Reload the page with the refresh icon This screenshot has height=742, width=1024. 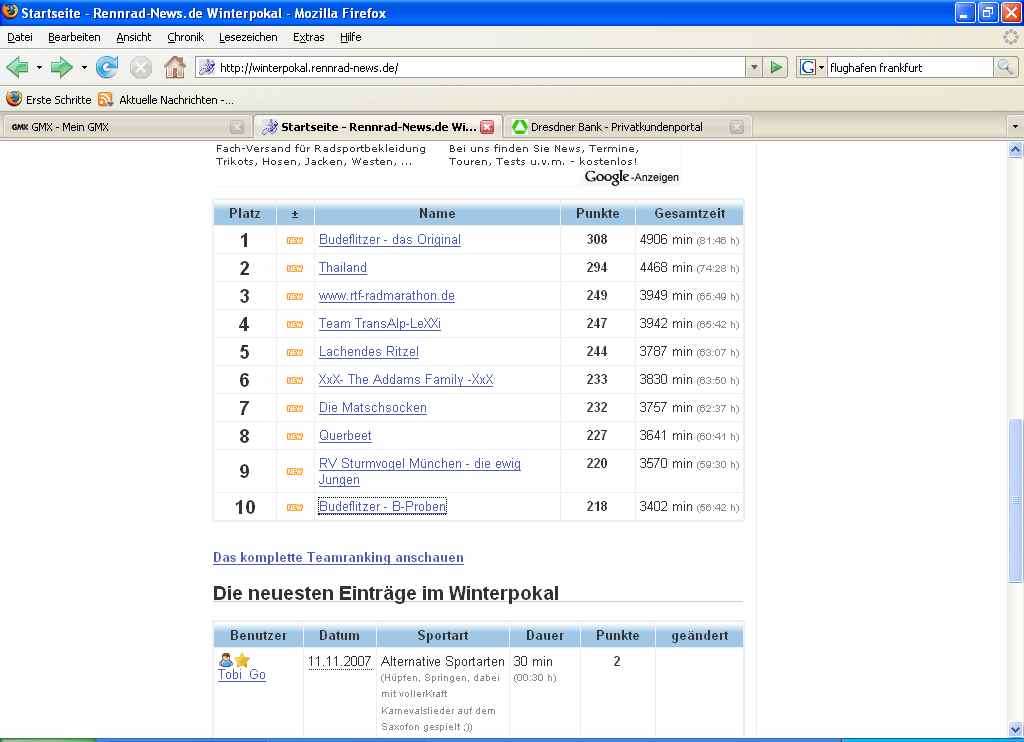107,67
